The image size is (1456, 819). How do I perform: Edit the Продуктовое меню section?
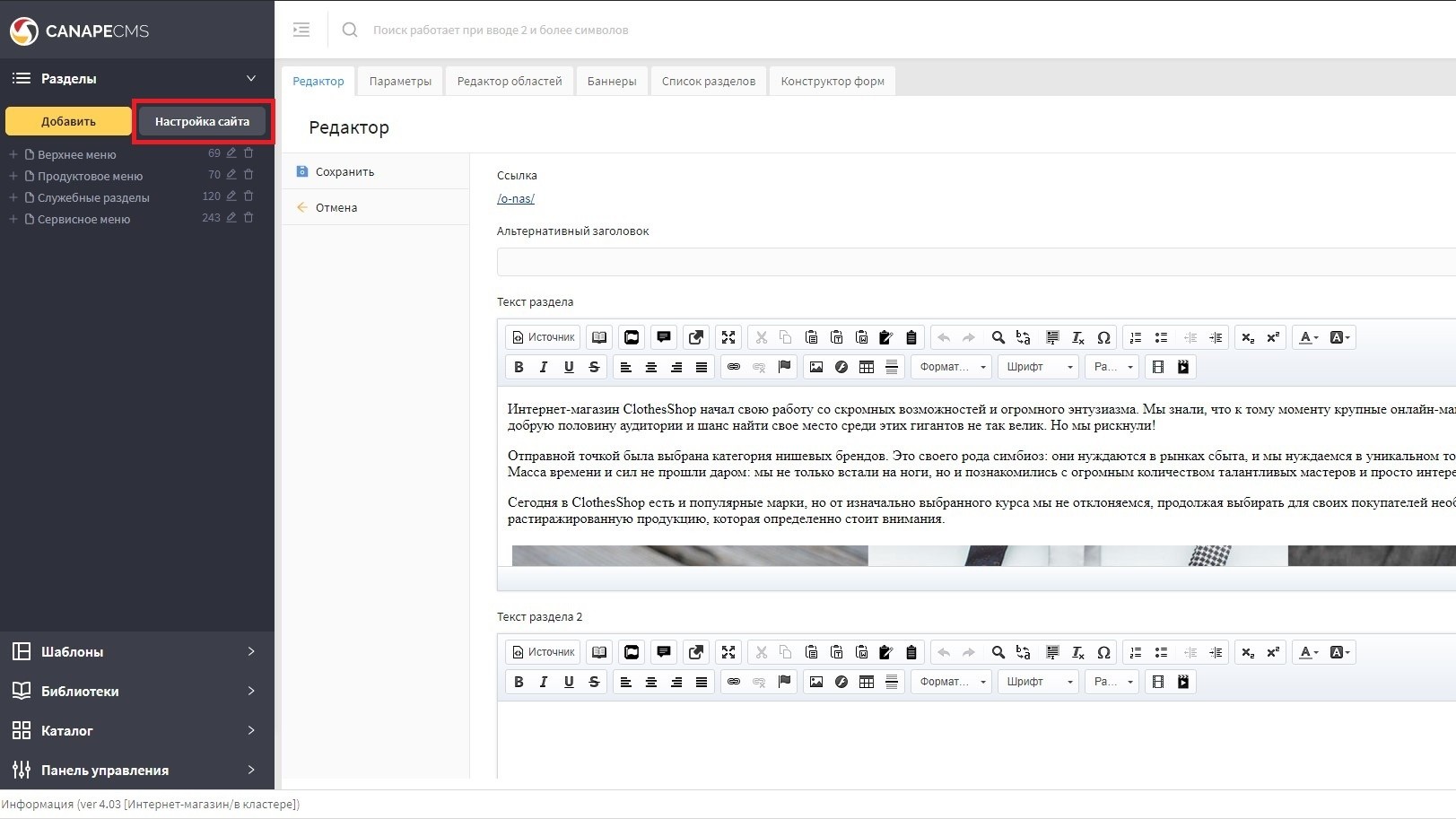231,175
